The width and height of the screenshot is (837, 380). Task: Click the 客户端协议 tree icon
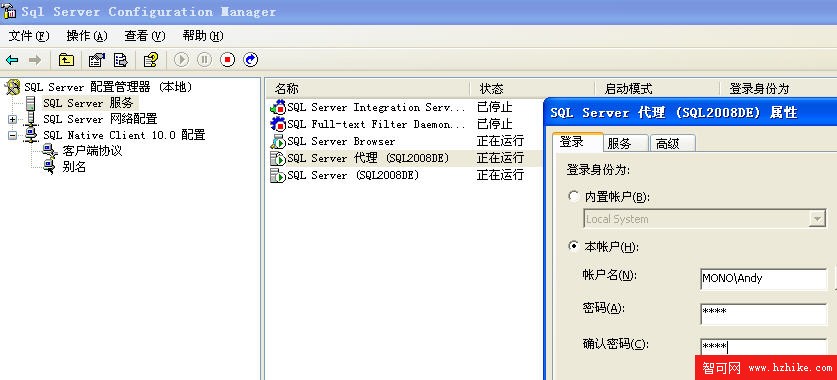[50, 151]
